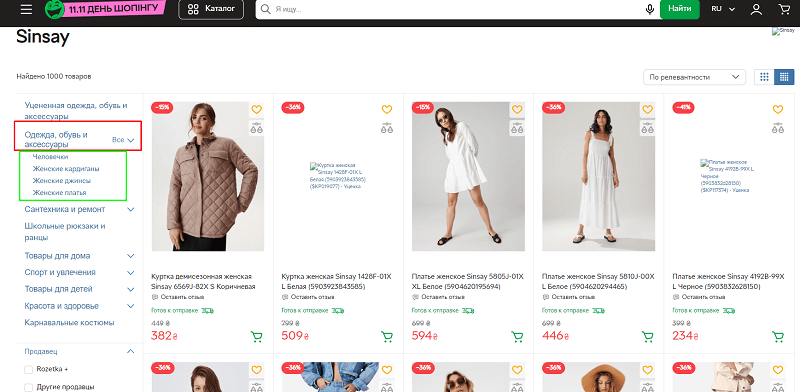The height and width of the screenshot is (392, 800).
Task: Expand Сантехника и ремонт category chevron
Action: tap(131, 210)
